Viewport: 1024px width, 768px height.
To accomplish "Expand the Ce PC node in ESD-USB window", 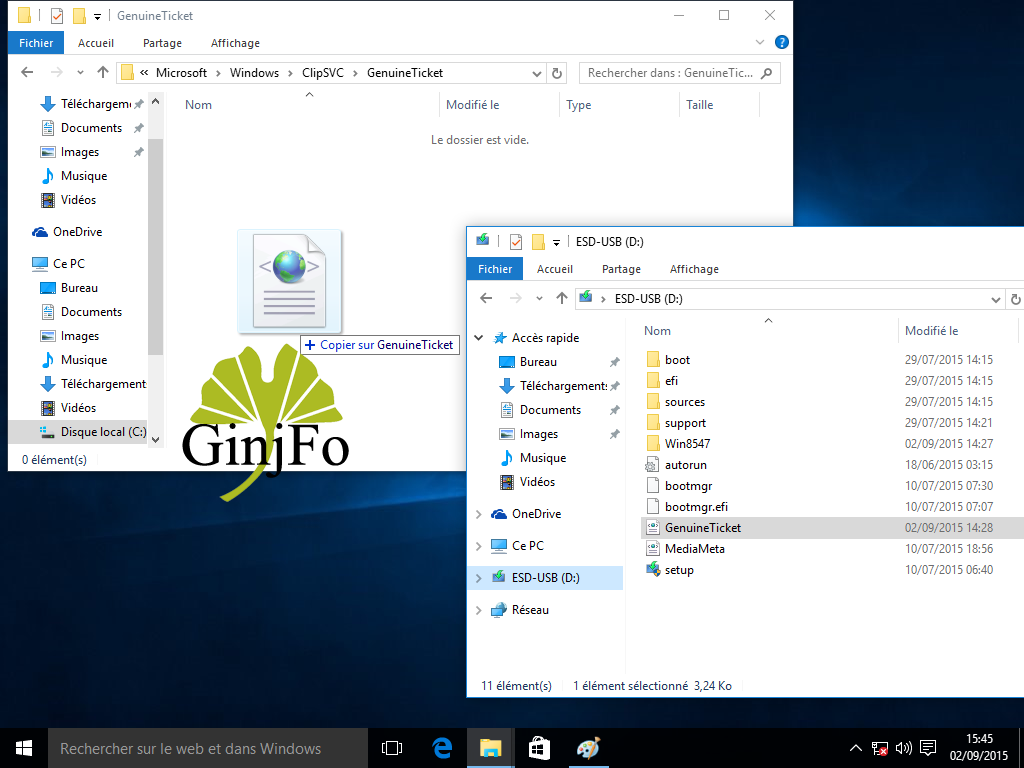I will click(x=479, y=546).
